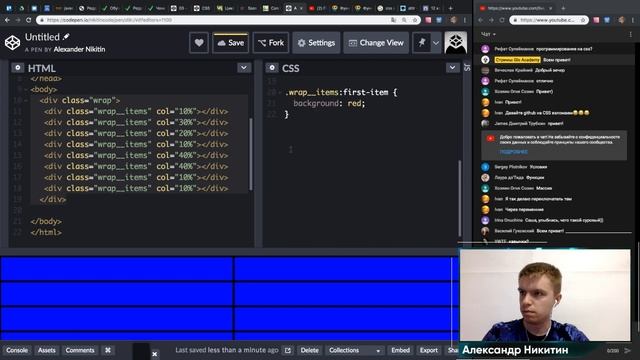Open pen in new window icon

click(288, 350)
